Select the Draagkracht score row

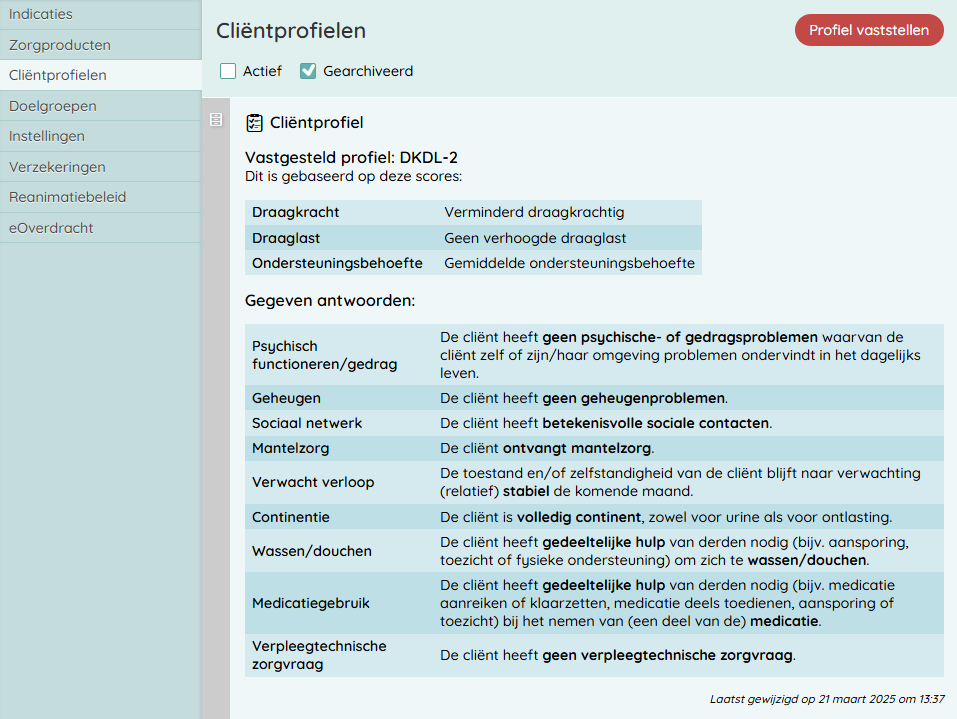[x=473, y=212]
